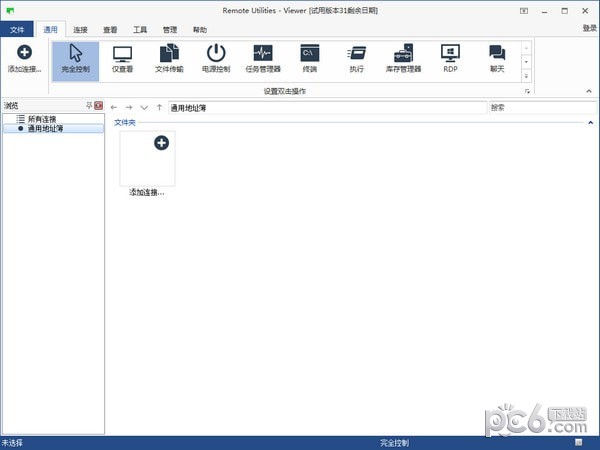The image size is (600, 450).
Task: Open 文件传输 file transfer mode
Action: (169, 61)
